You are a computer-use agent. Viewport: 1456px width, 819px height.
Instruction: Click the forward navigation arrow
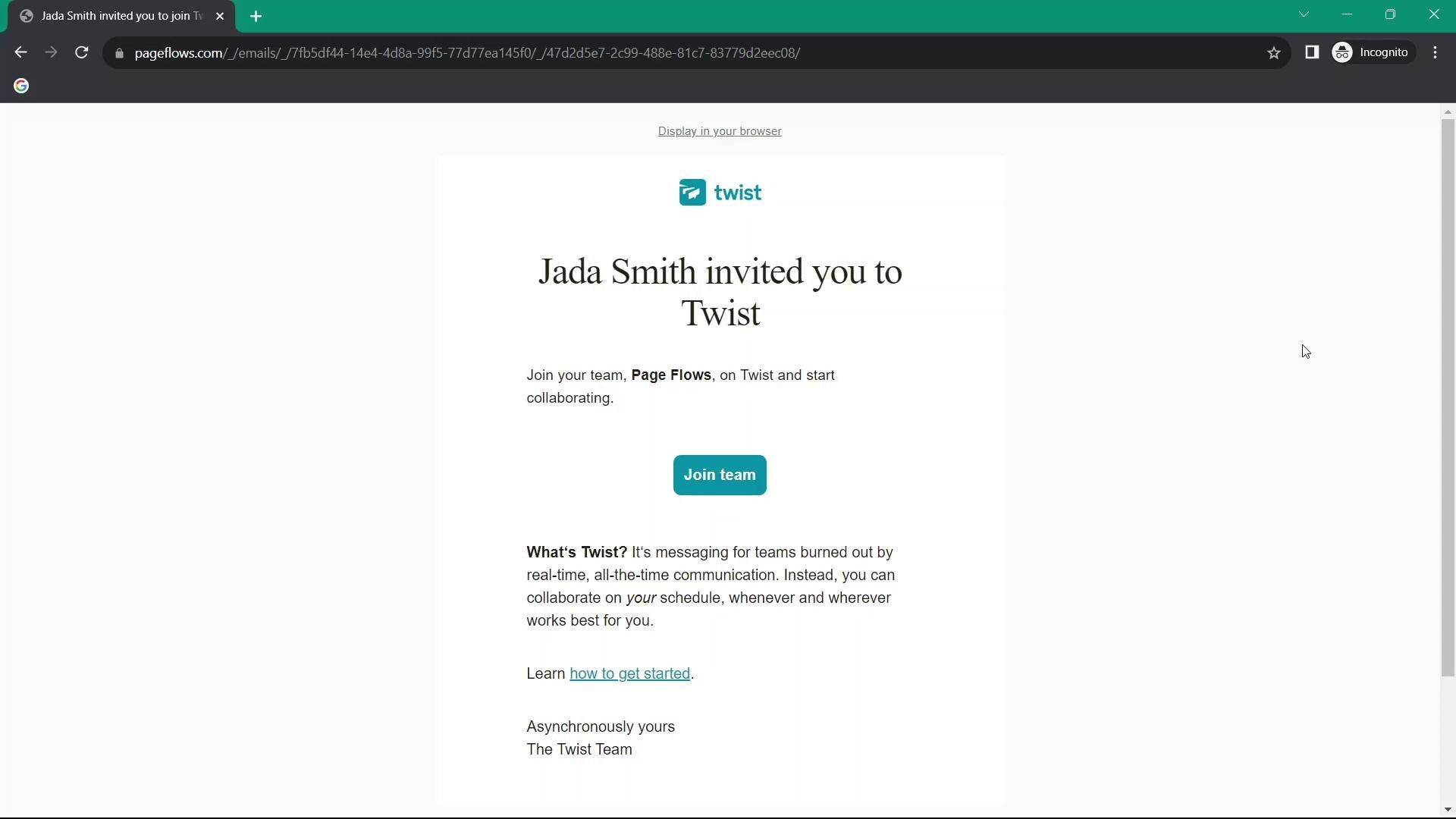pyautogui.click(x=51, y=52)
